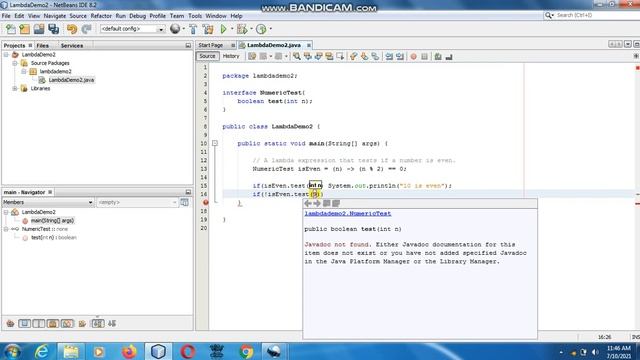640x360 pixels.
Task: Toggle fully qualified names in Navigator
Action: point(82,324)
